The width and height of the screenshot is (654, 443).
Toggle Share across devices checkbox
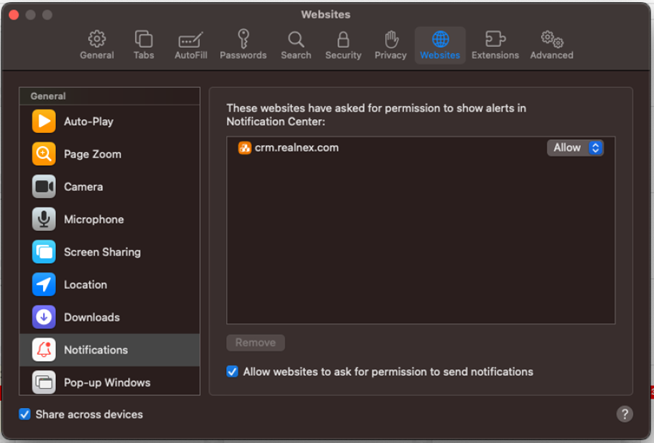coord(25,414)
